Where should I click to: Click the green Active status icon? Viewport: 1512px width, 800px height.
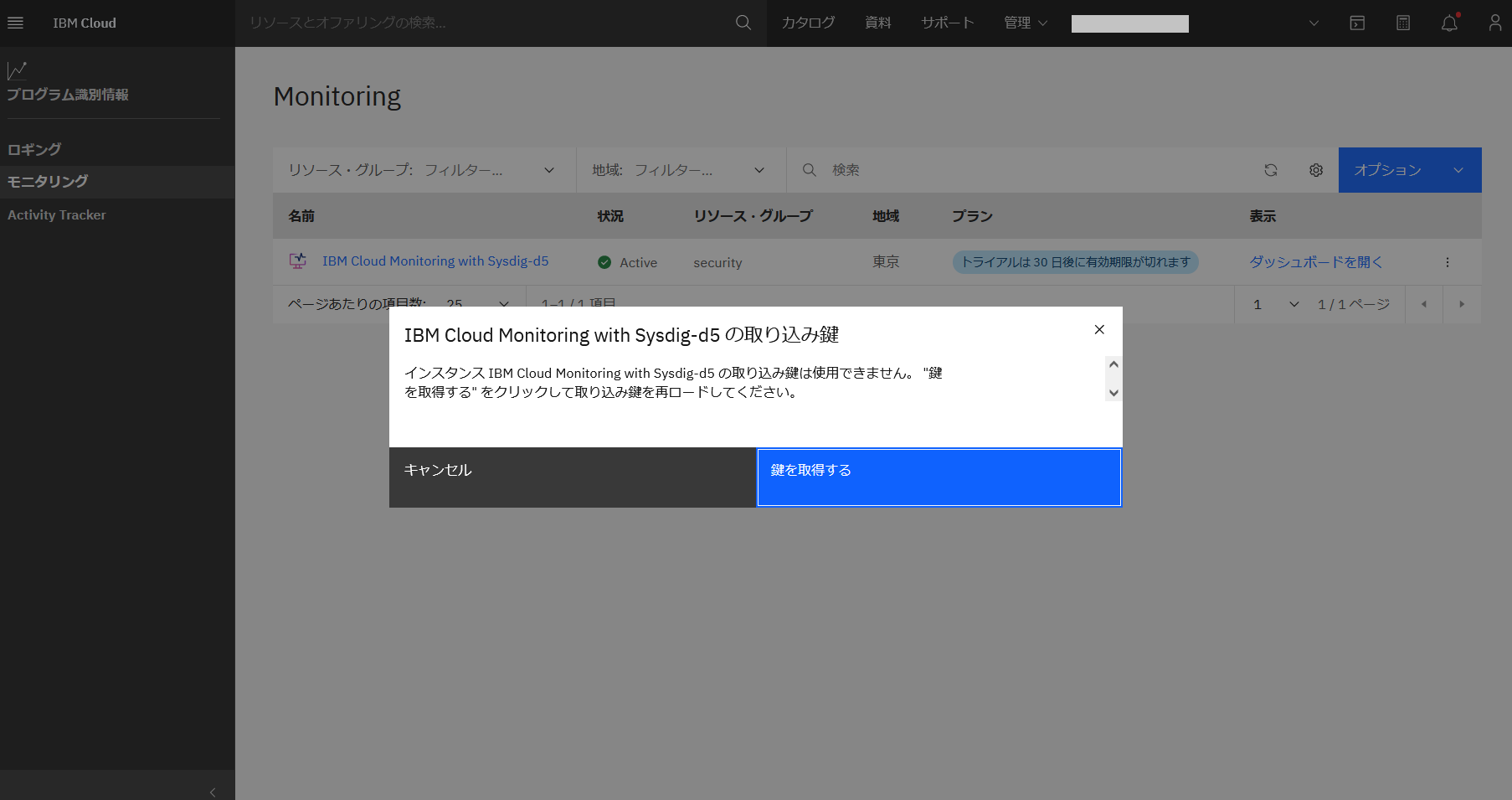click(x=604, y=262)
